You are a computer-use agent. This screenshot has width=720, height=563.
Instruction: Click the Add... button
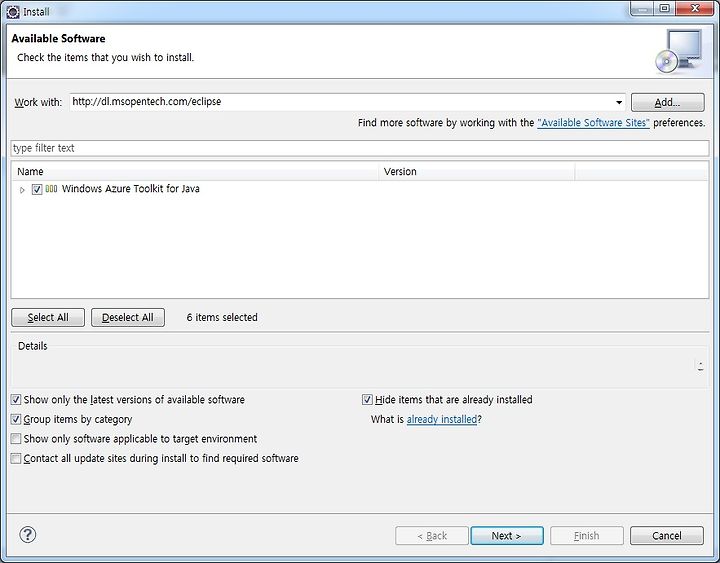point(668,102)
